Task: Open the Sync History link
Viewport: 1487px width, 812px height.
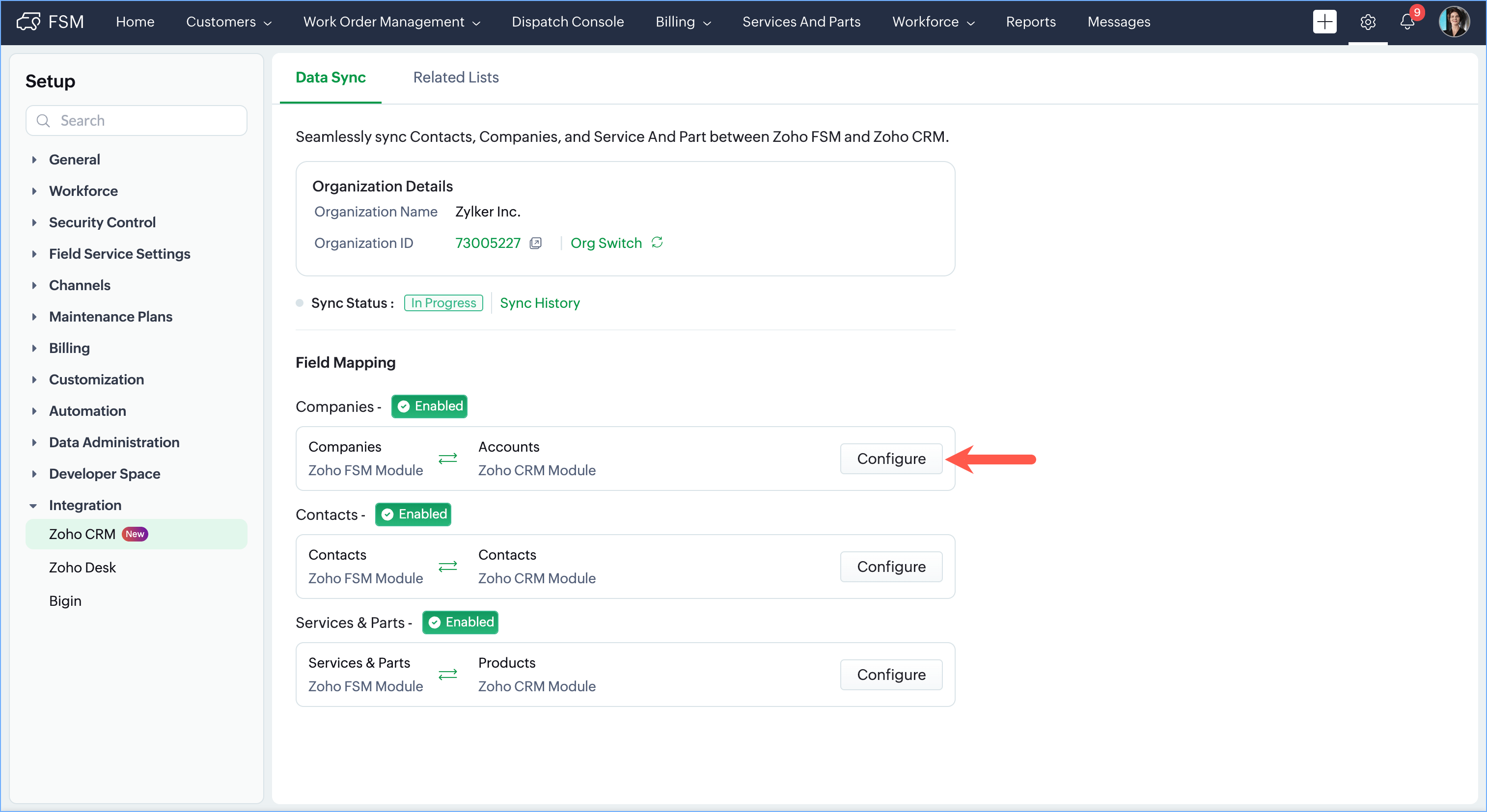Action: [x=539, y=303]
